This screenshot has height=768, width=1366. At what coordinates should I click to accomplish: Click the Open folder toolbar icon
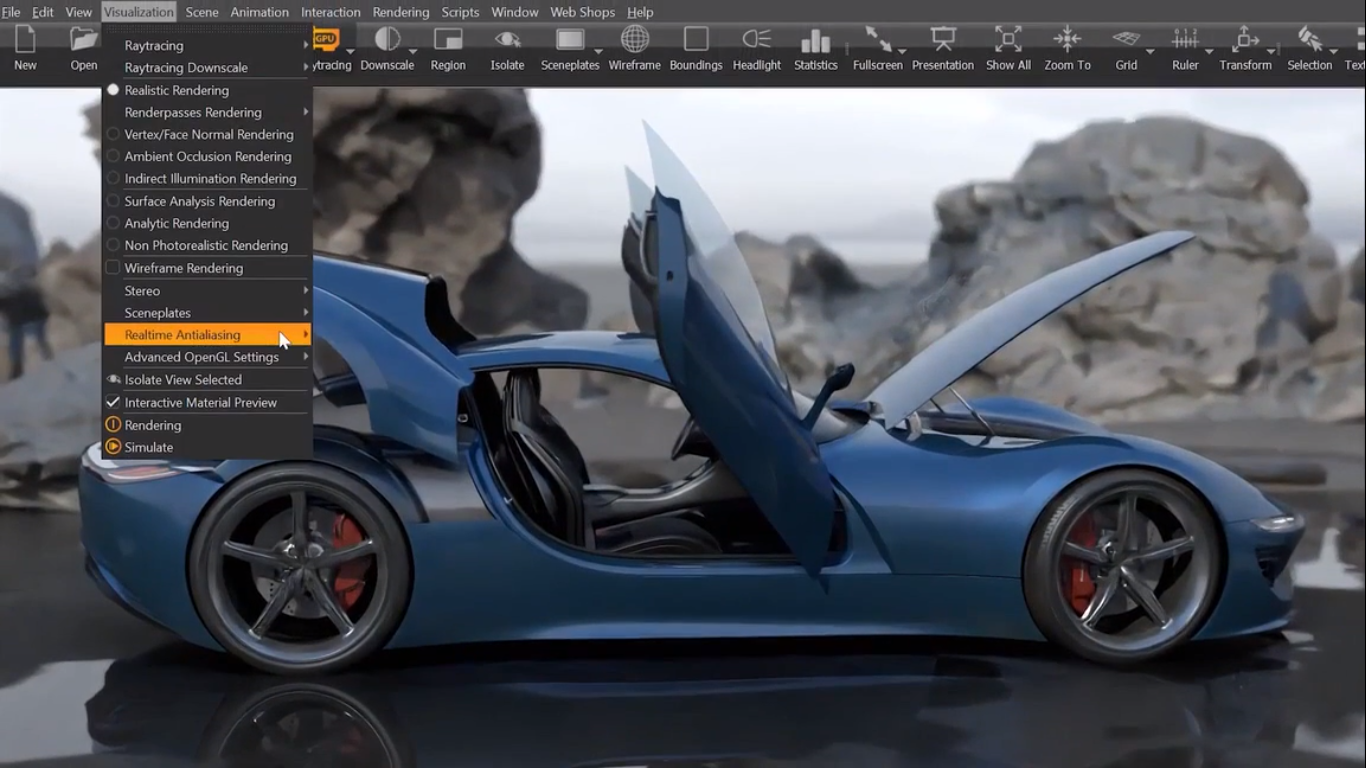pos(84,40)
